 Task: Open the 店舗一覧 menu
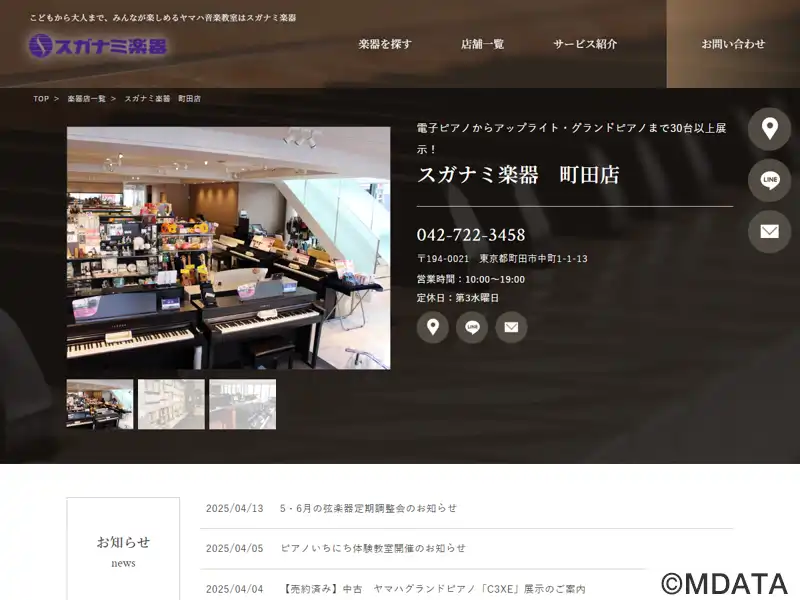point(482,44)
